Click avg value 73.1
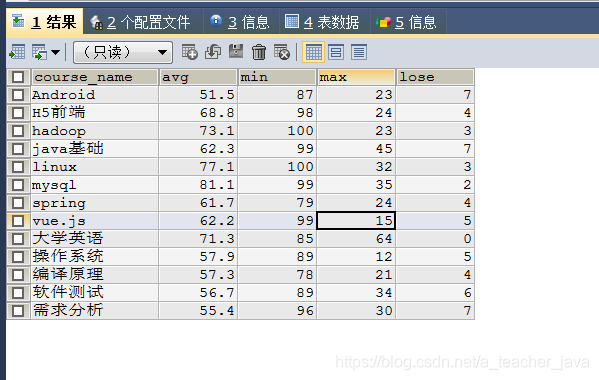Screen dimensions: 599x380 (198, 131)
